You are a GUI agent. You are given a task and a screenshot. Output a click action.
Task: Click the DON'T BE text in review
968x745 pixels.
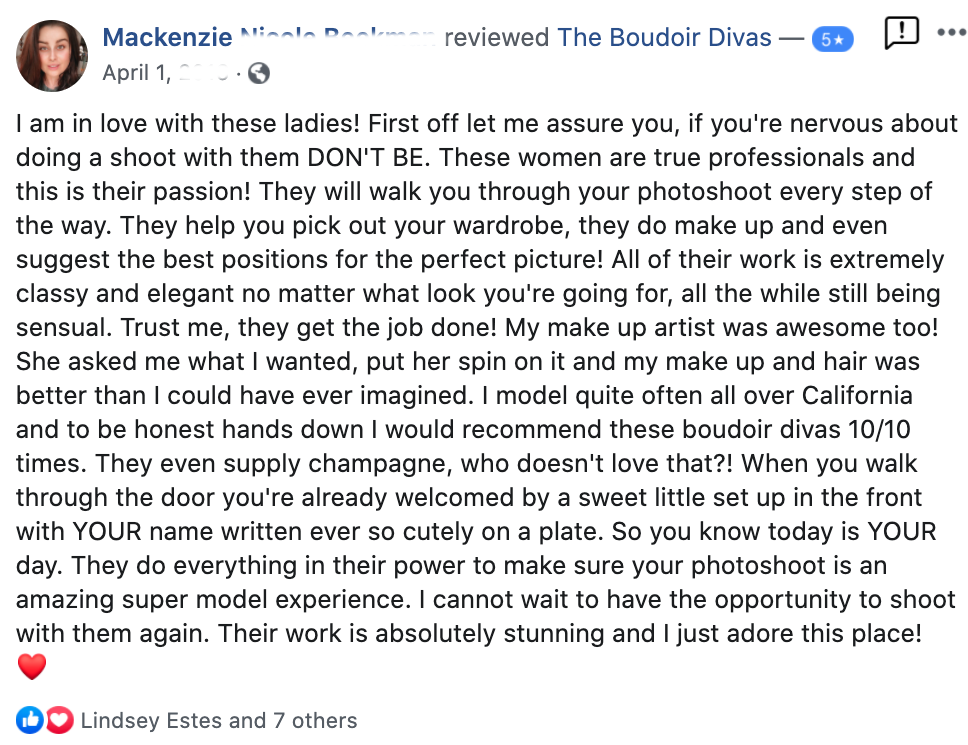[367, 157]
